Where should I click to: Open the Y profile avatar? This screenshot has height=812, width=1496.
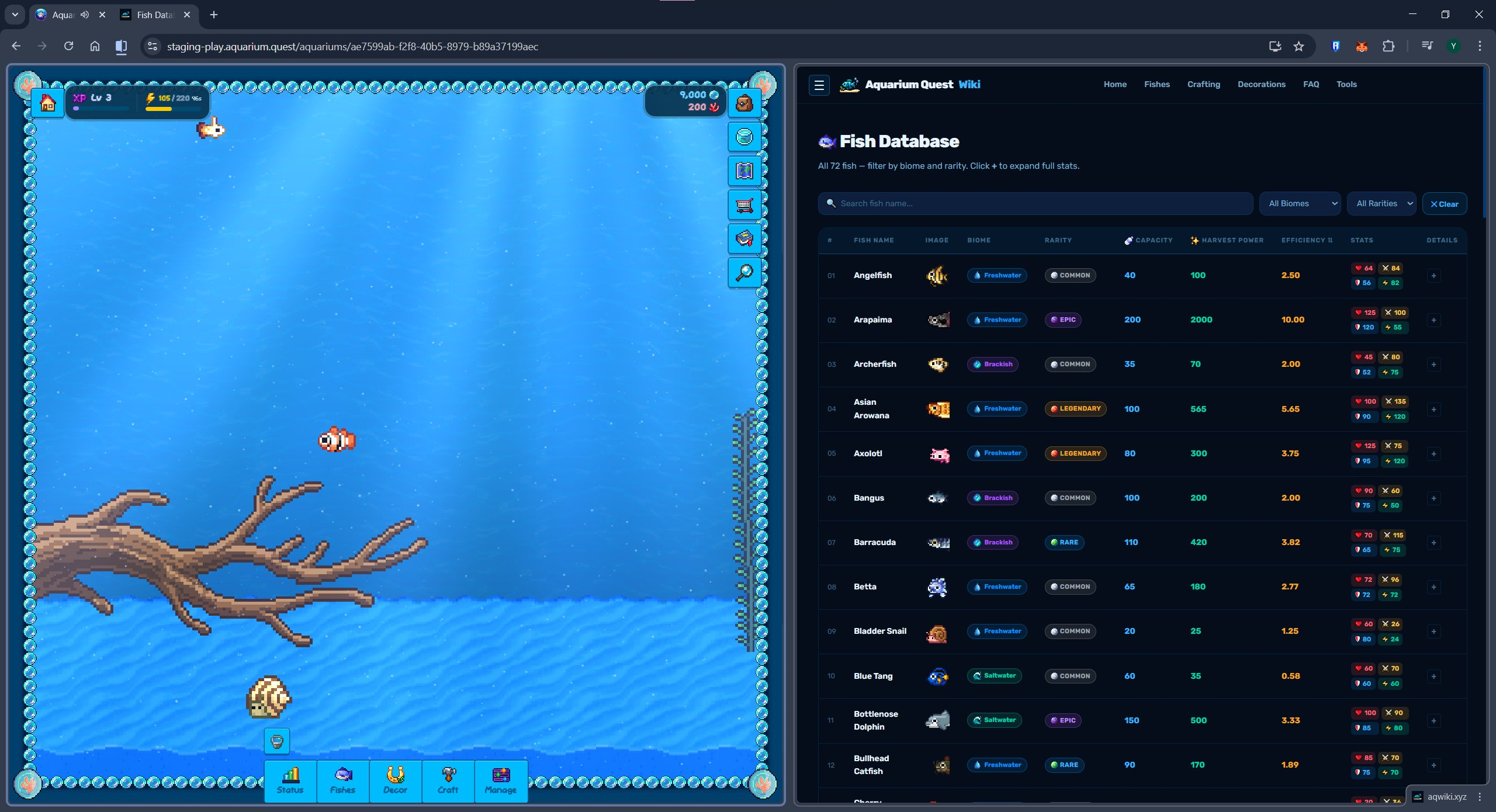pos(1453,46)
